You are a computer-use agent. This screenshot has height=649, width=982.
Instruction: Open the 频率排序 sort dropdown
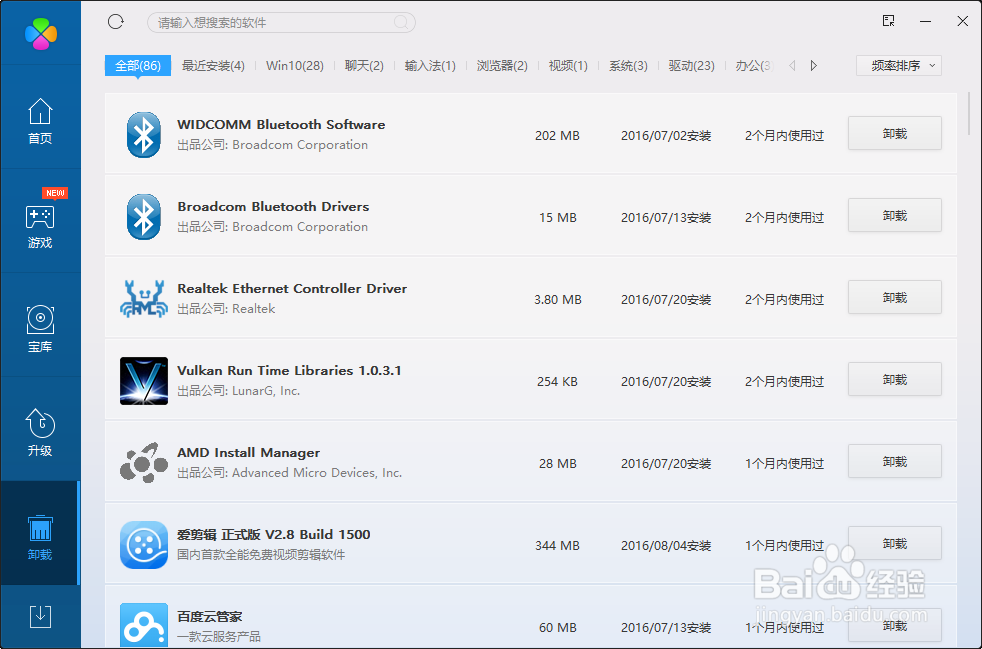pyautogui.click(x=899, y=66)
